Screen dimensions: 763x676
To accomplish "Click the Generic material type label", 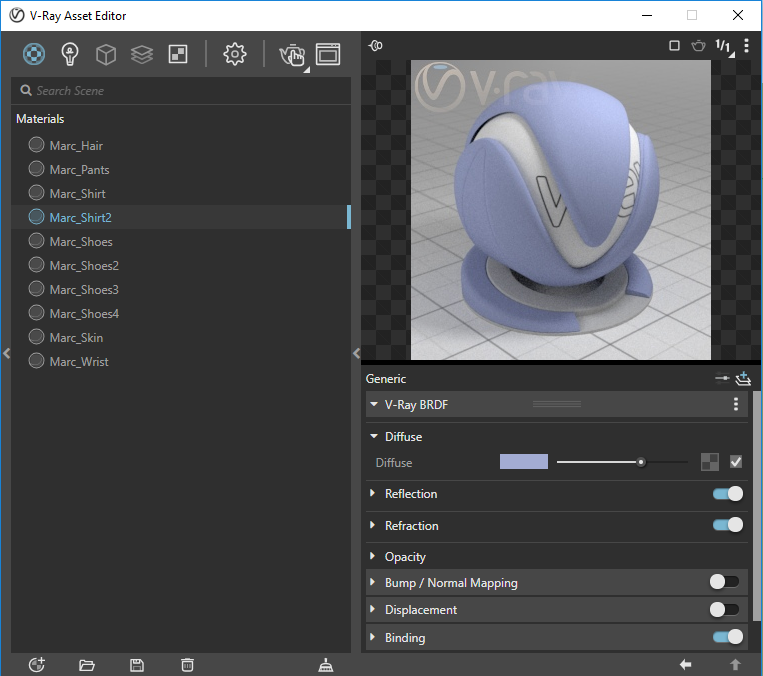I will [x=385, y=379].
